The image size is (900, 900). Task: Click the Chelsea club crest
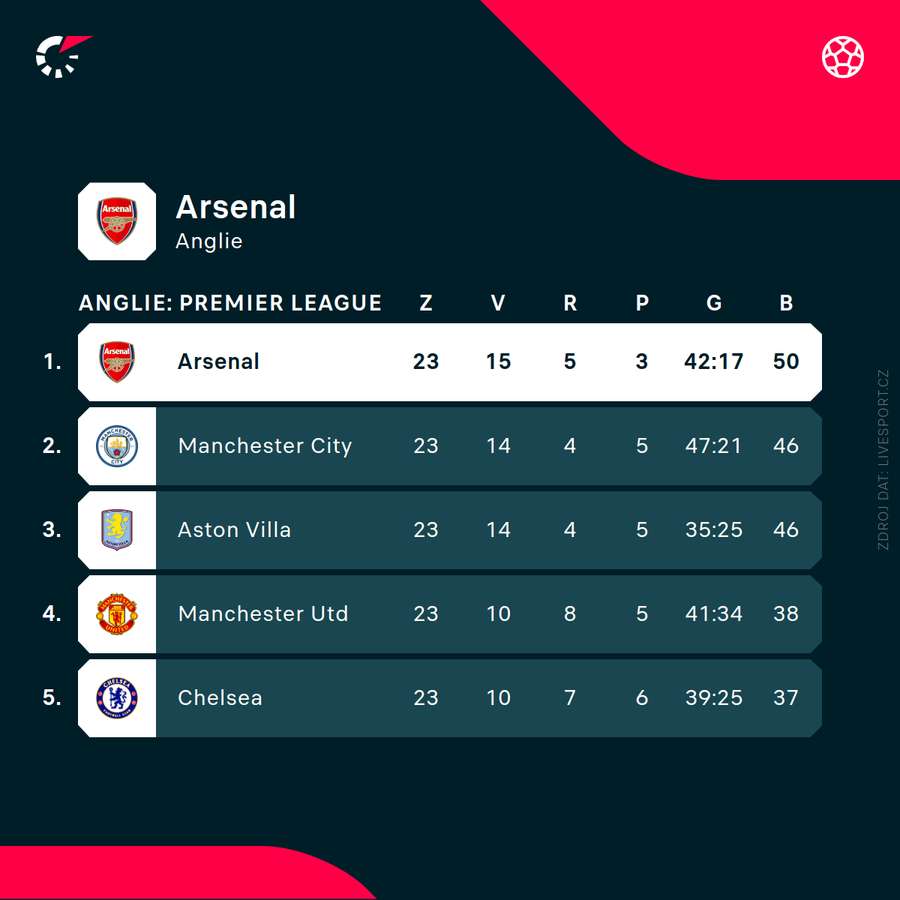(x=117, y=698)
